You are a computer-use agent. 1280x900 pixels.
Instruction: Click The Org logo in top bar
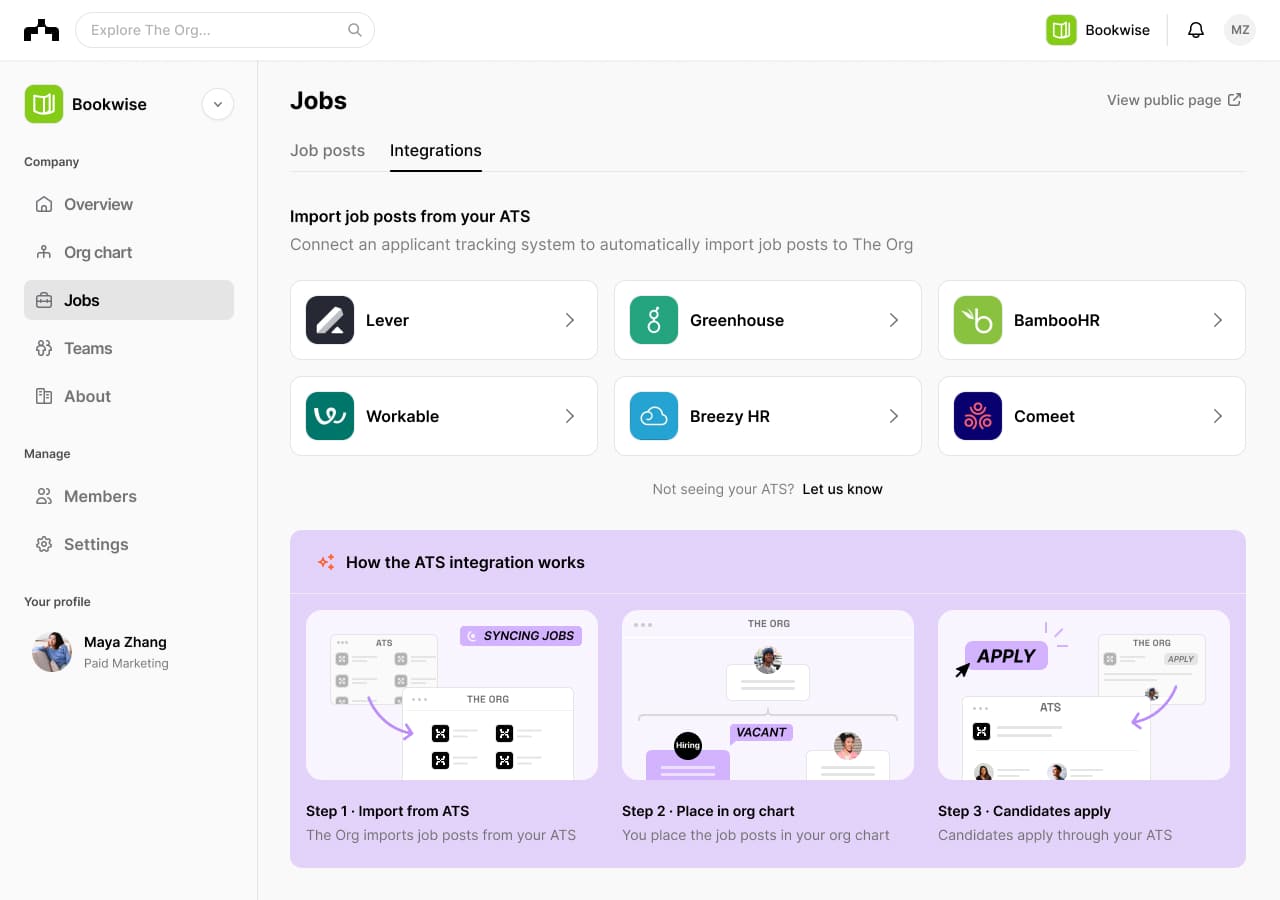pos(41,30)
